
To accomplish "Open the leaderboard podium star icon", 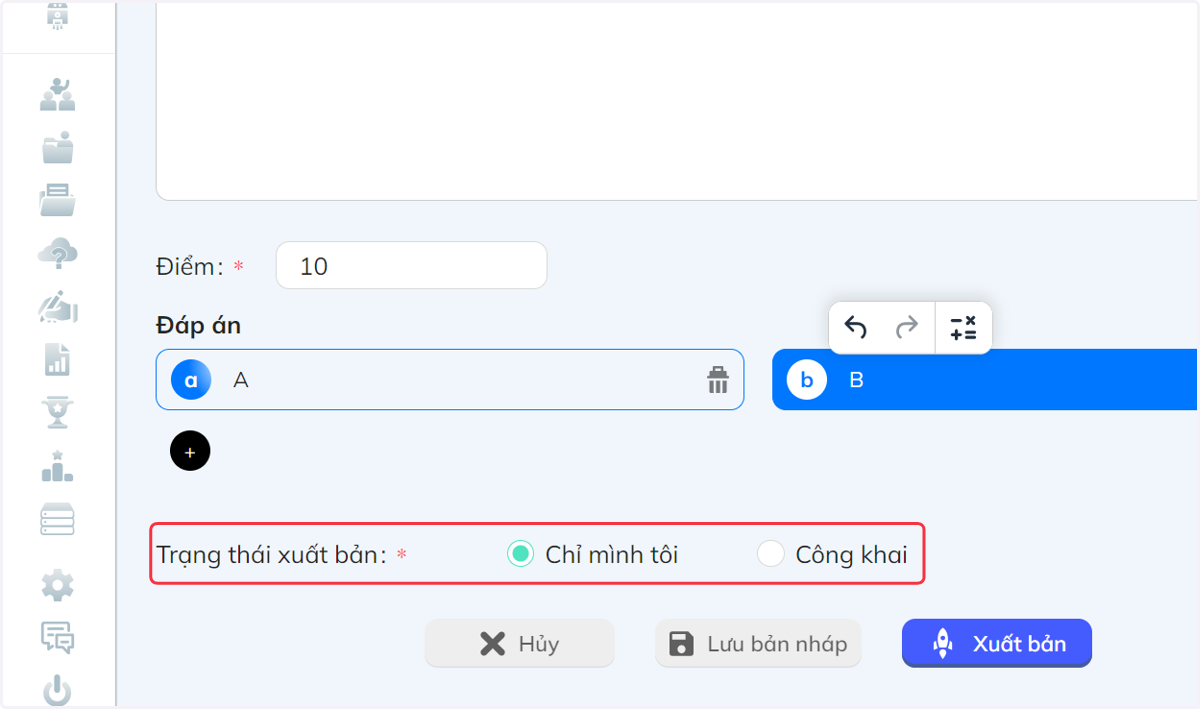I will coord(58,466).
